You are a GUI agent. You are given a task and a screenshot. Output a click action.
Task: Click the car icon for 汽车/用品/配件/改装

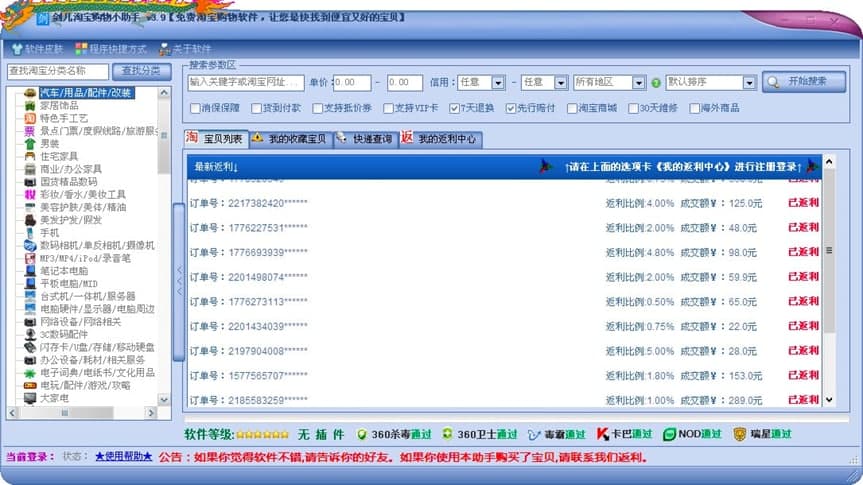(30, 93)
